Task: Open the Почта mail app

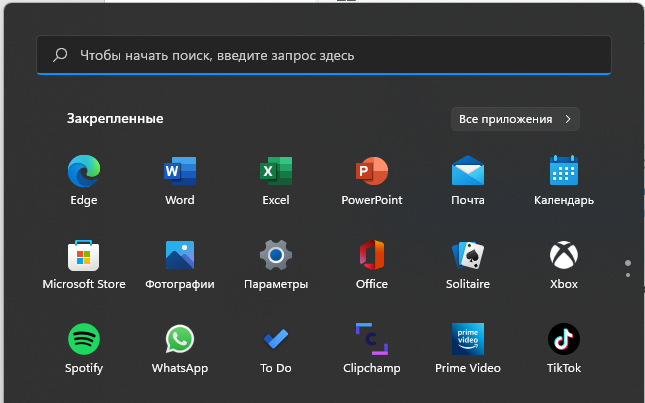Action: [468, 172]
